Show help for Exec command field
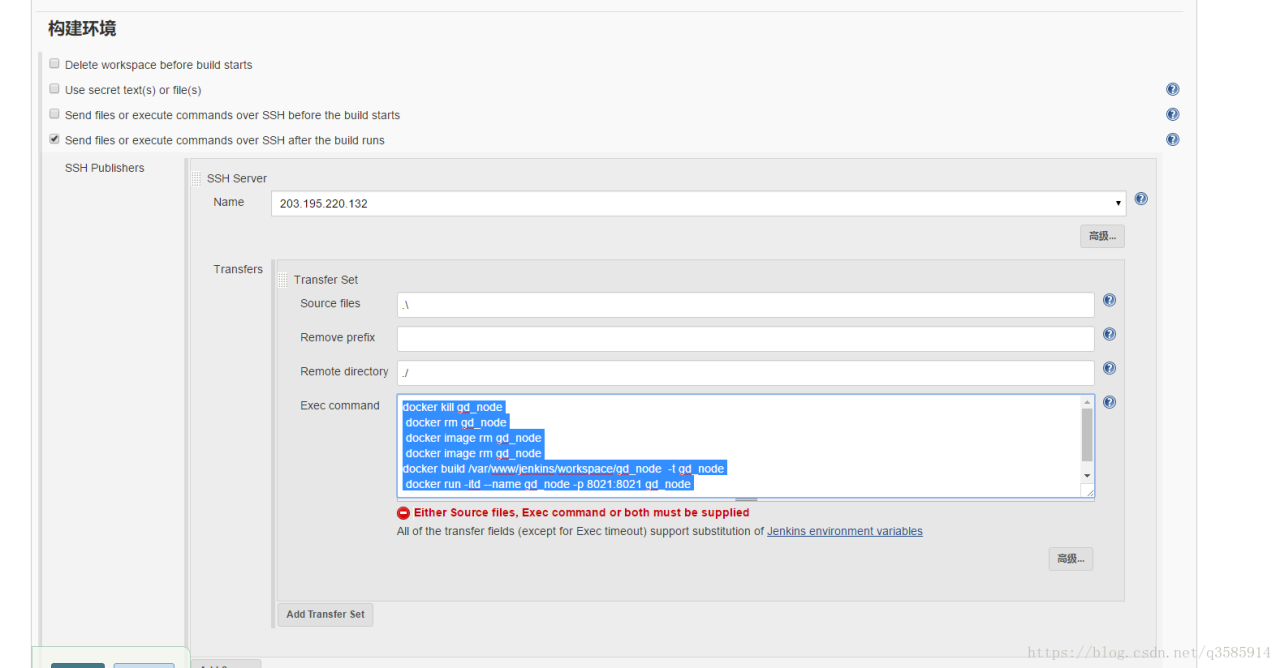The image size is (1280, 668). tap(1109, 402)
